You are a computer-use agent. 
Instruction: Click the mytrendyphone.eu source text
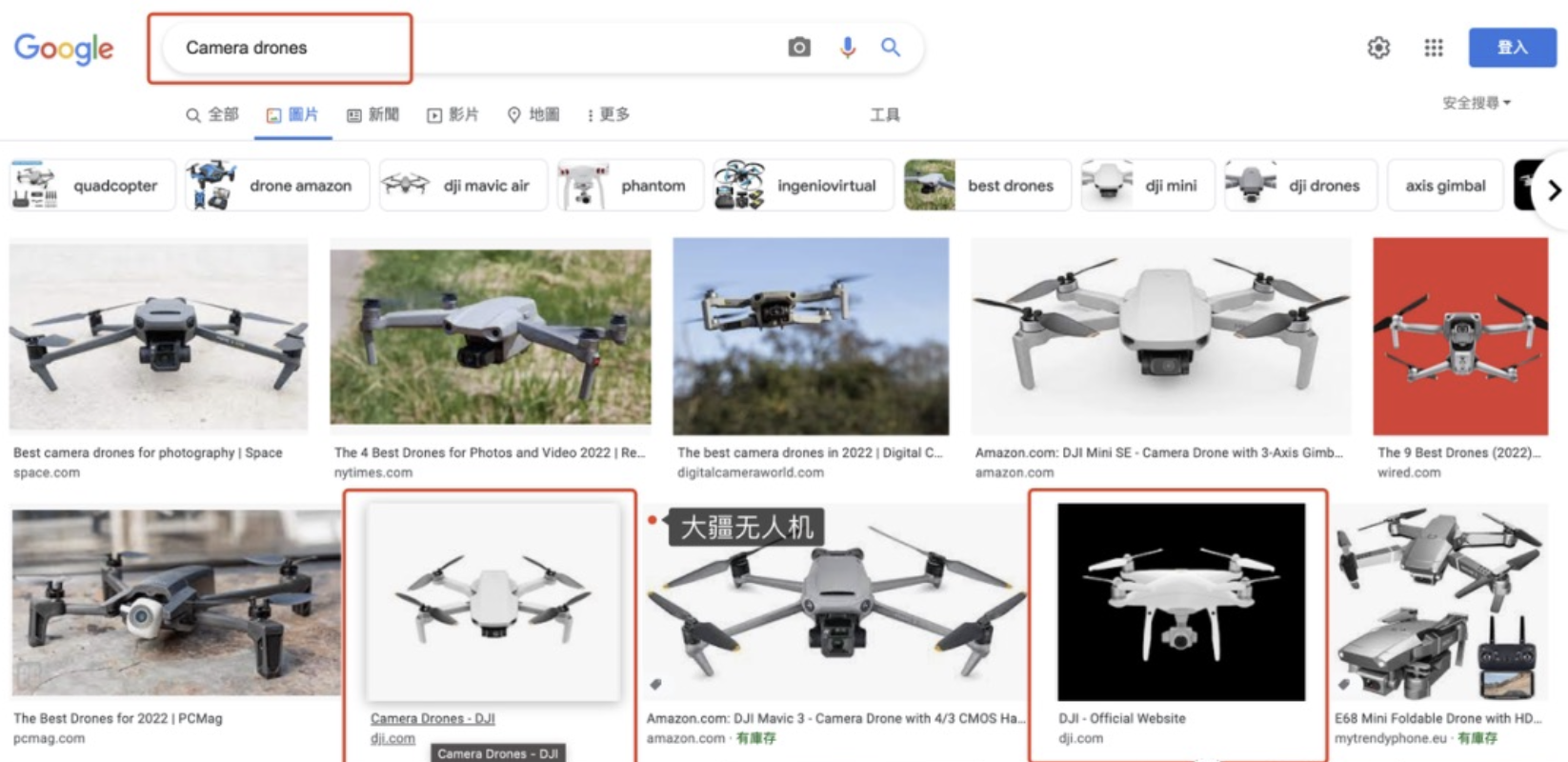pyautogui.click(x=1391, y=738)
